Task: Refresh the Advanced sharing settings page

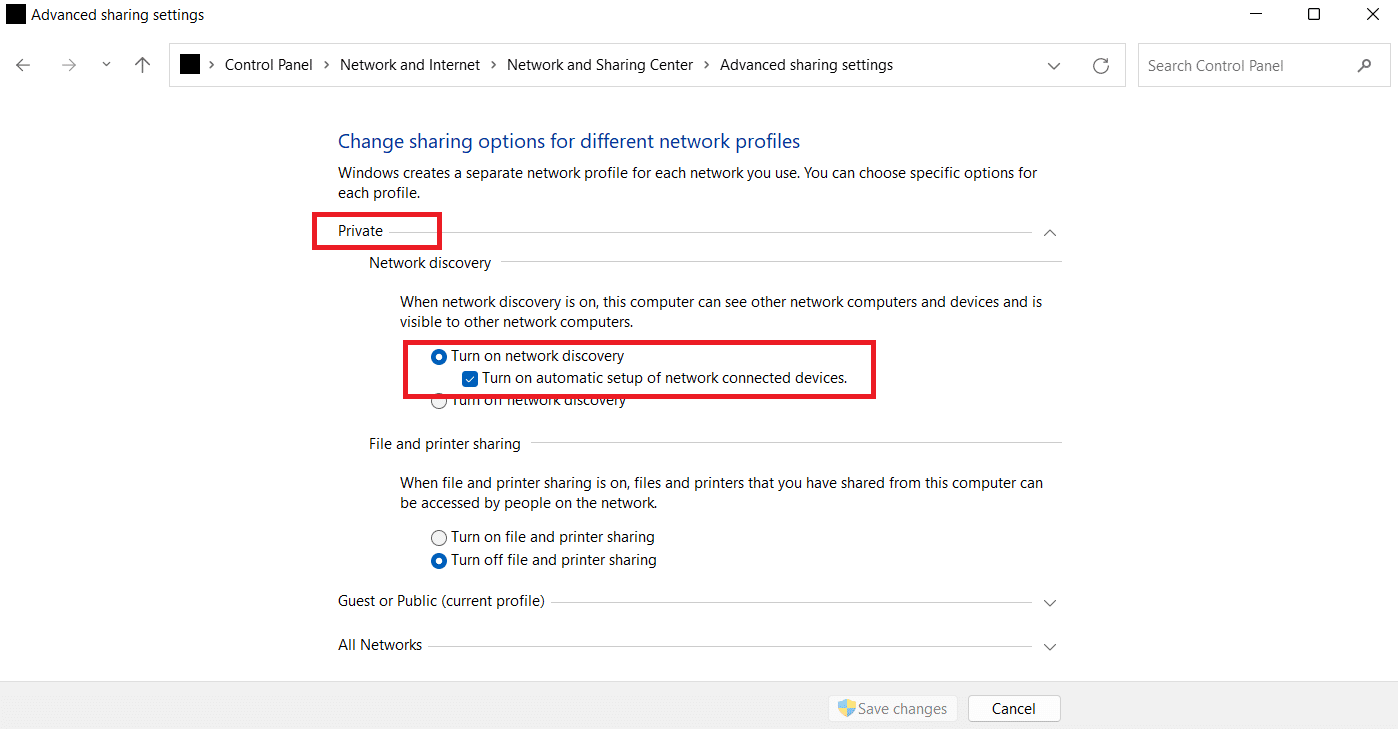Action: [x=1101, y=65]
